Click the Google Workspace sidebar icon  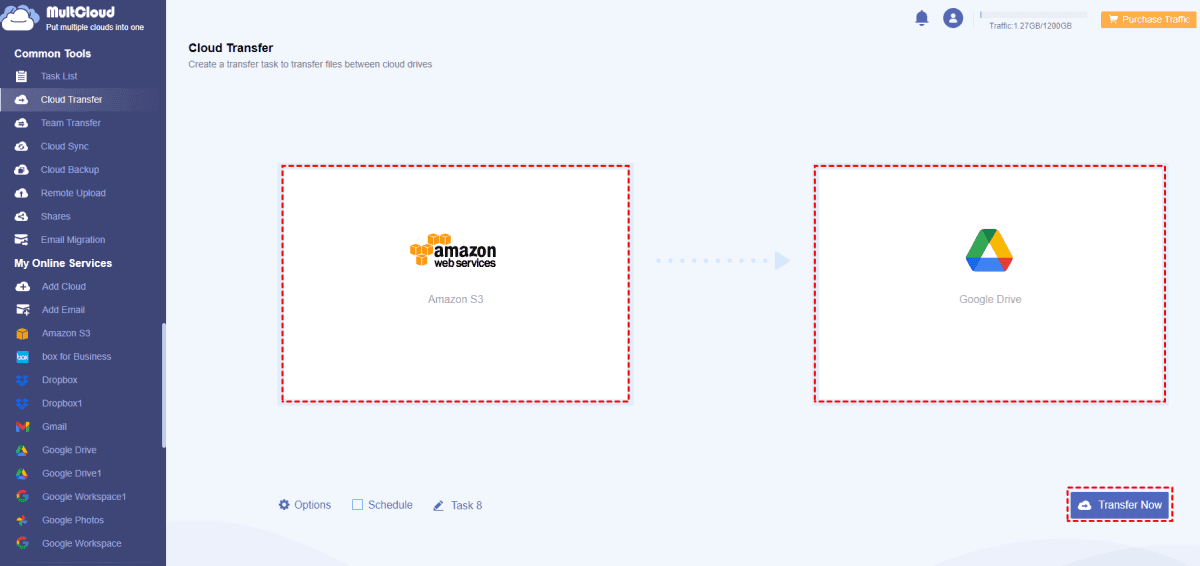(22, 544)
